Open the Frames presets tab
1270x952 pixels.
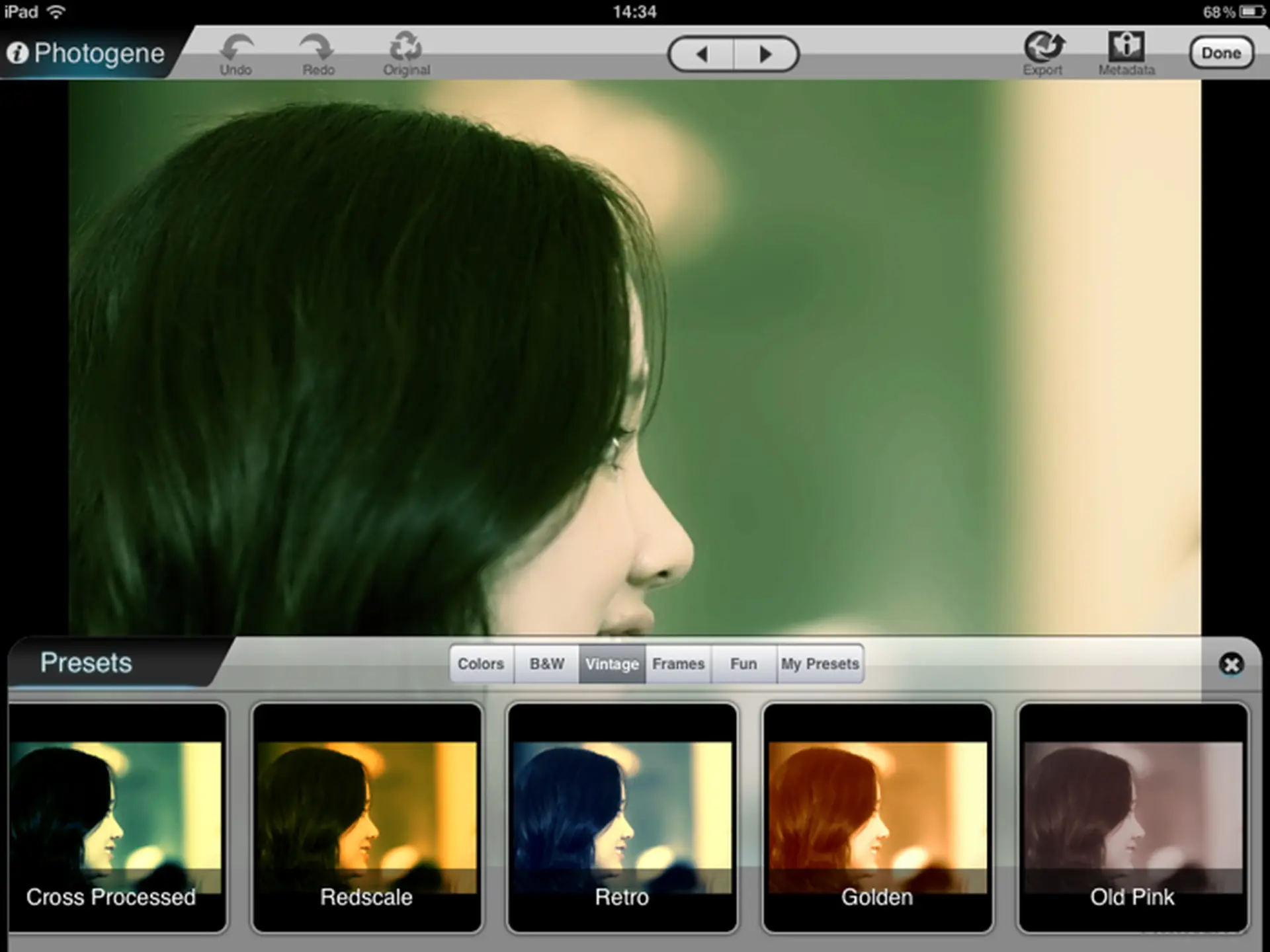point(678,664)
